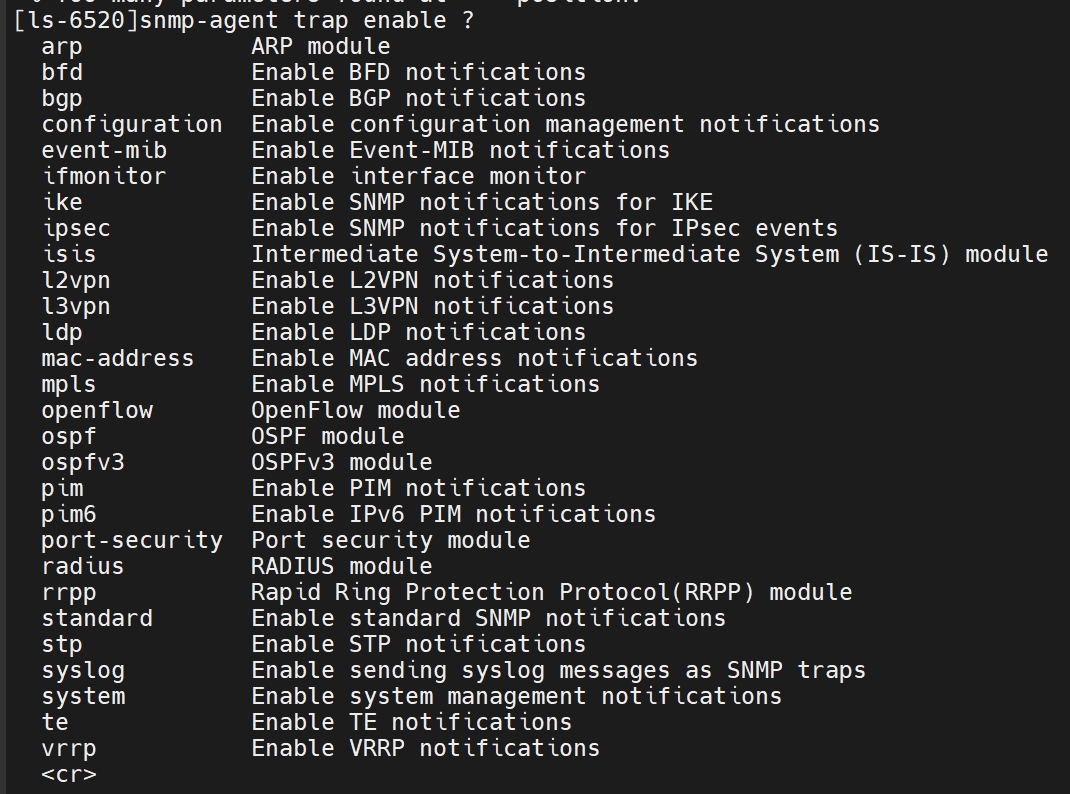Click the 'ipsec' option text

click(76, 229)
